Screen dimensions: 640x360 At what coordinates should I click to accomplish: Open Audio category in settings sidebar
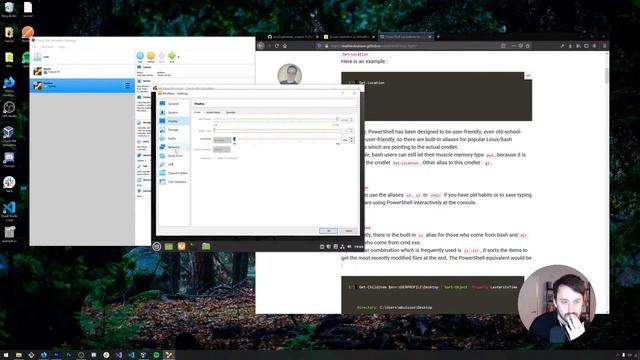click(x=173, y=138)
